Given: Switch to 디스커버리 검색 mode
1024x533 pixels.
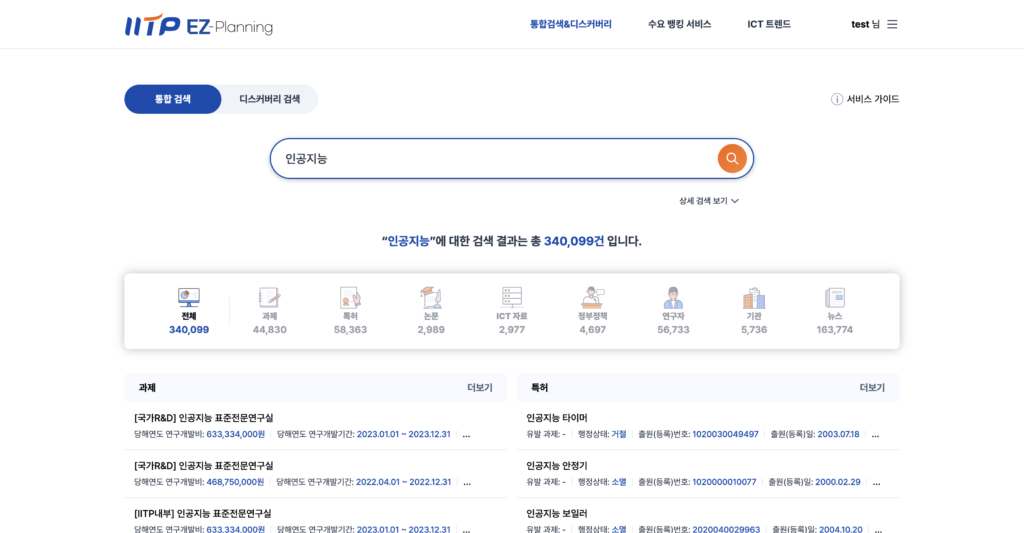Looking at the screenshot, I should click(269, 99).
